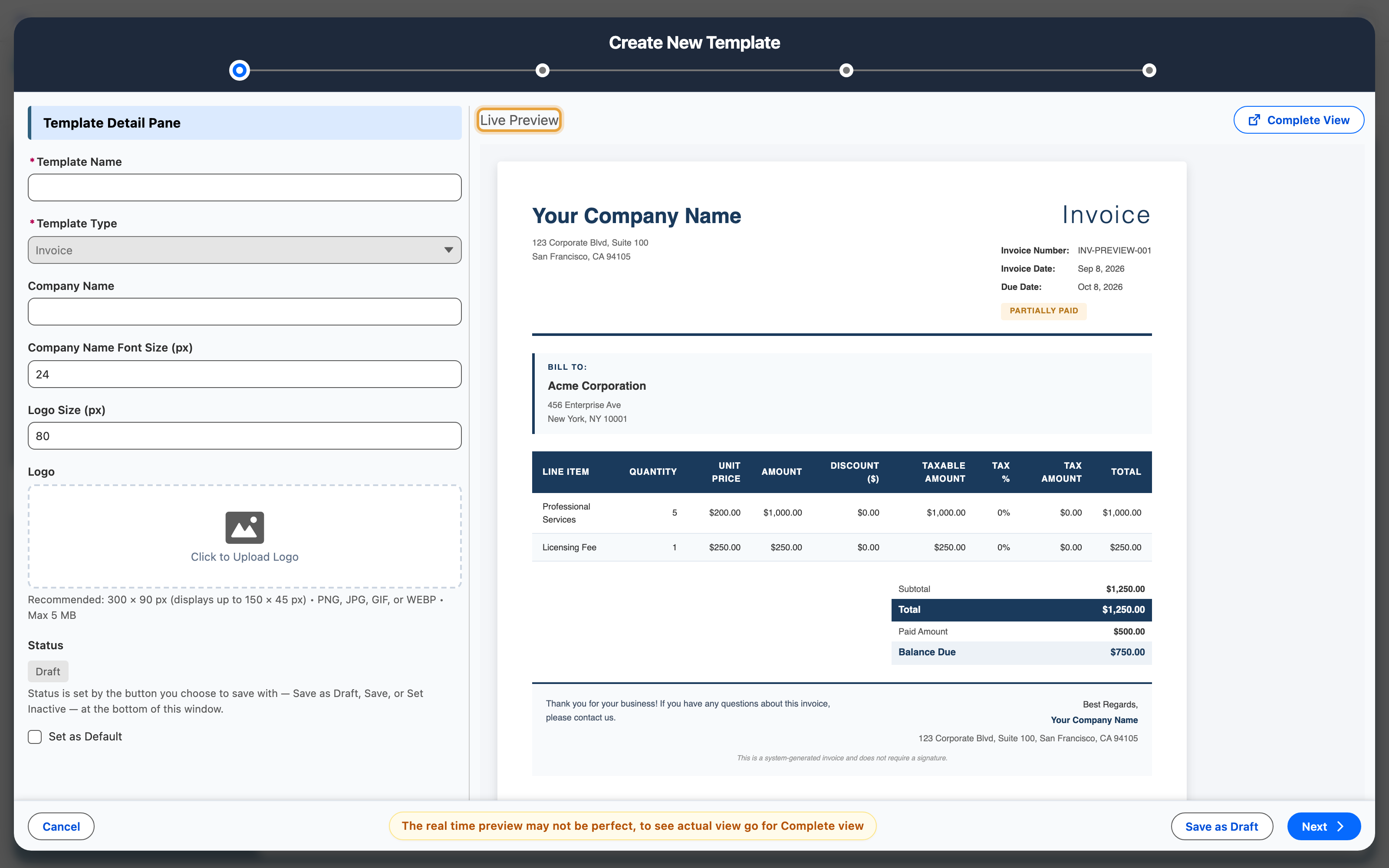The image size is (1389, 868).
Task: Open the Complete View
Action: [x=1298, y=120]
